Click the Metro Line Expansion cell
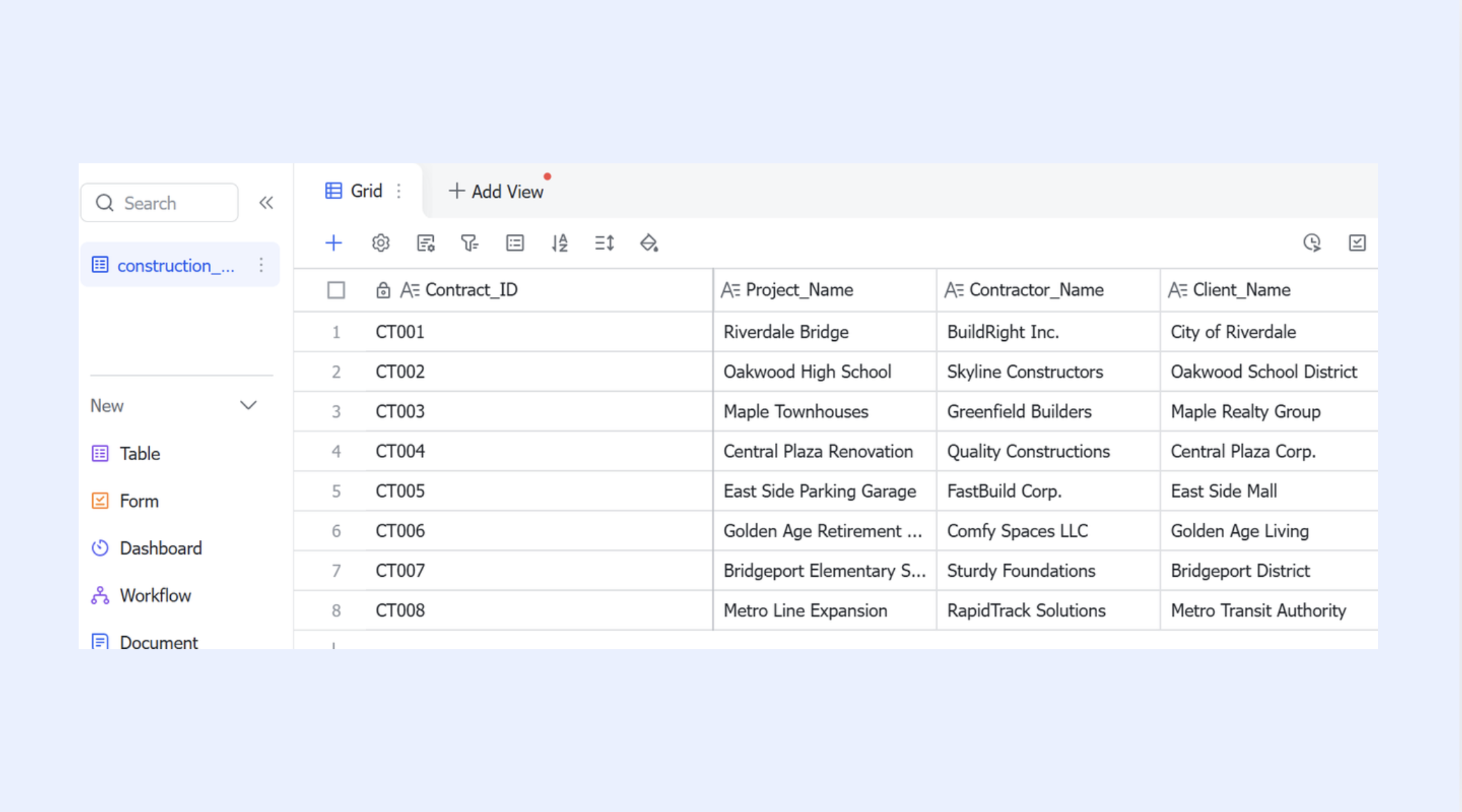 [x=824, y=610]
